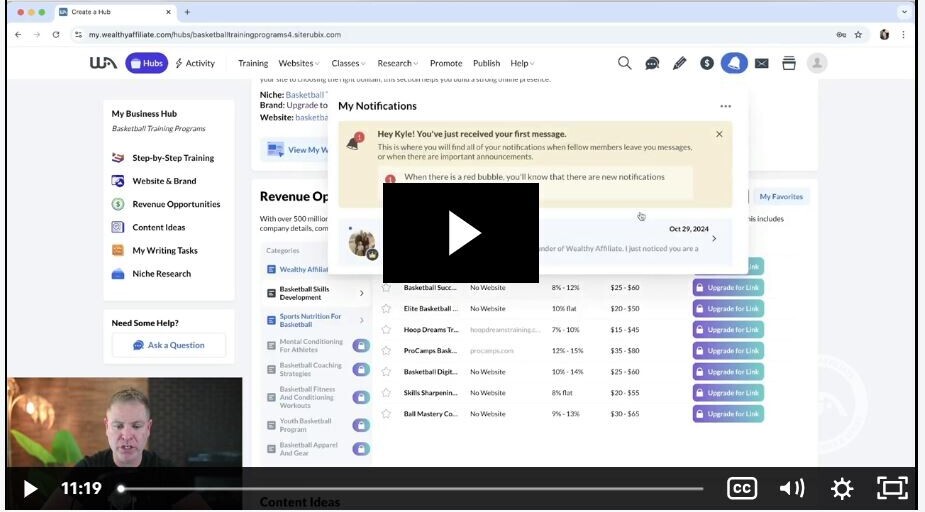This screenshot has width=925, height=512.
Task: Enter fullscreen mode
Action: [x=892, y=488]
